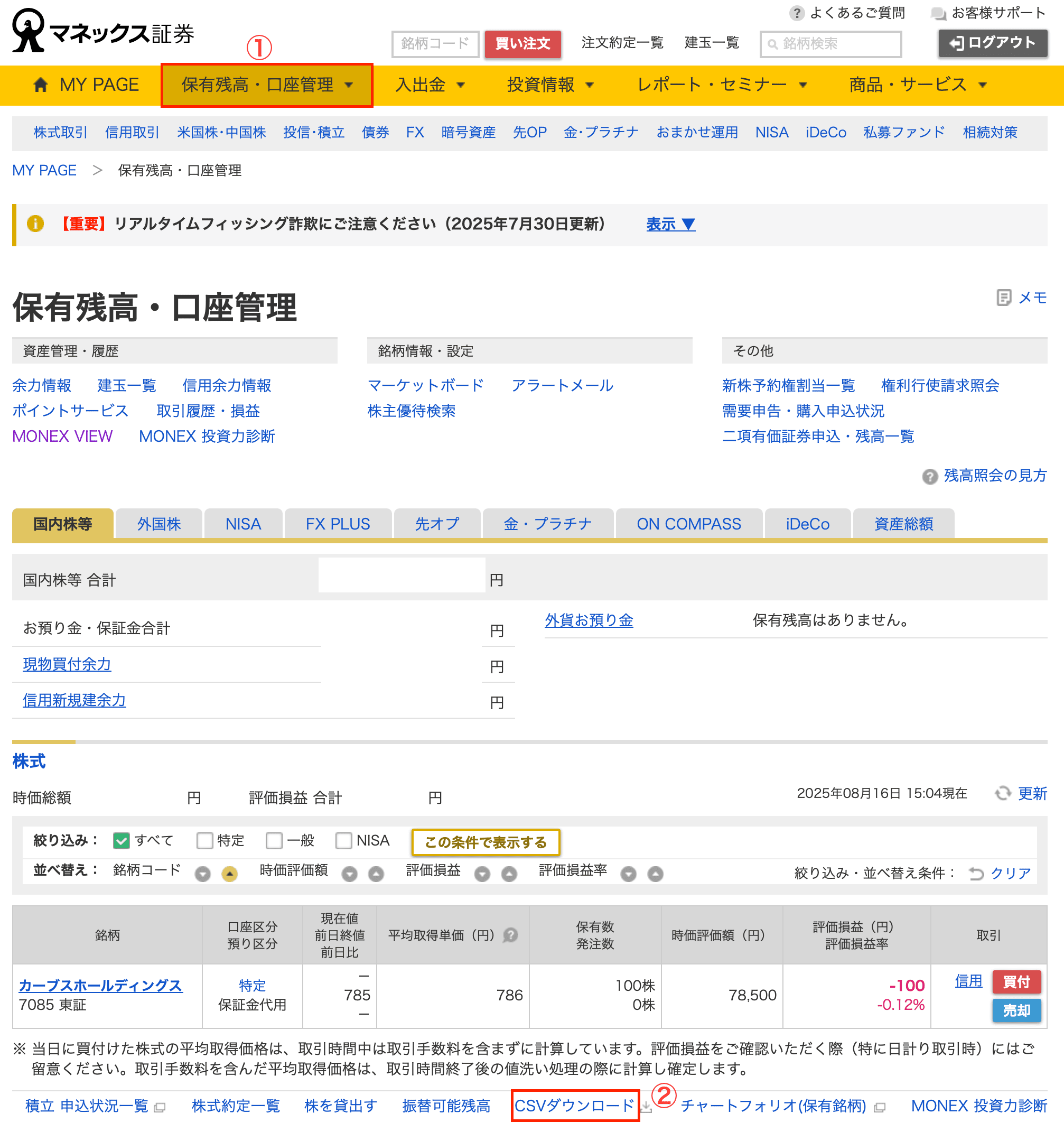1064x1132 pixels.
Task: Open the カーブスホールディングス stock link
Action: 101,985
